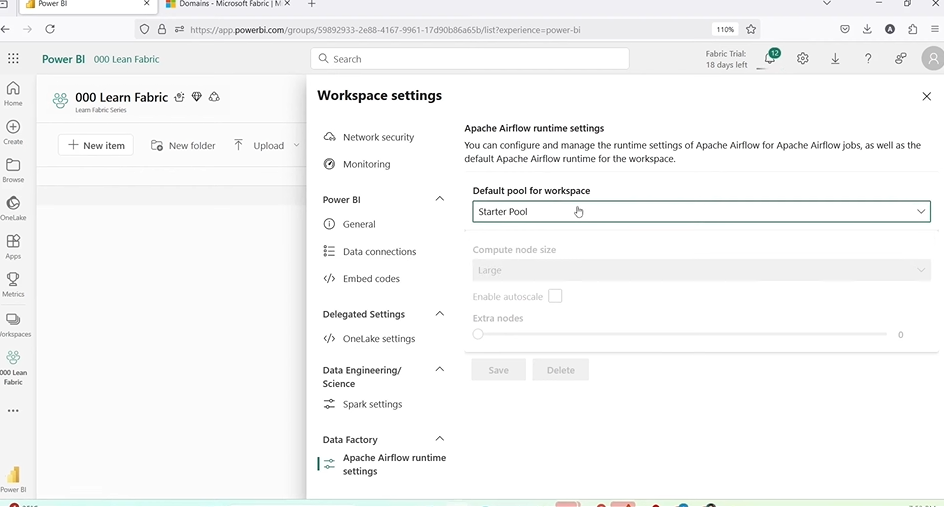Open Default pool for workspace dropdown
Screen dimensions: 944x507
point(701,211)
